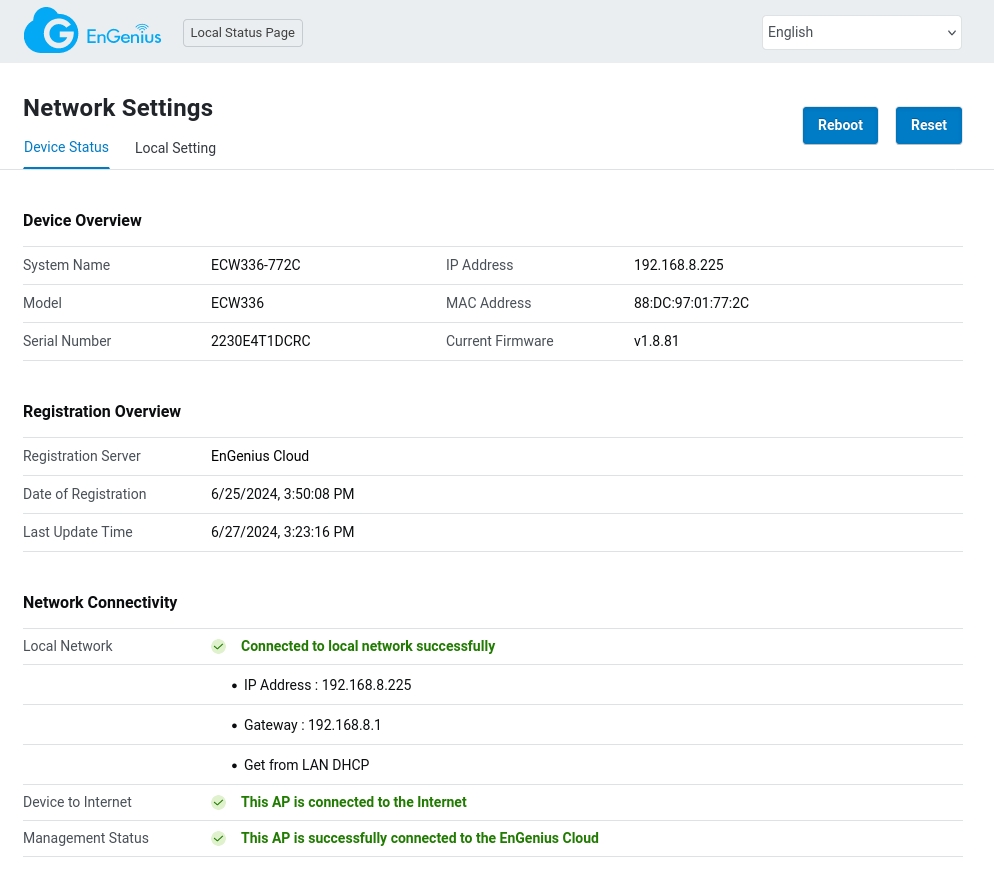Click the IP address value 192.168.8.225

678,266
